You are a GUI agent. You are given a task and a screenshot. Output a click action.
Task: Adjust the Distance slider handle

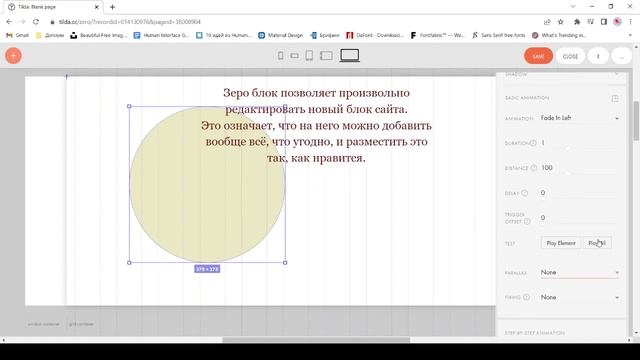[568, 173]
